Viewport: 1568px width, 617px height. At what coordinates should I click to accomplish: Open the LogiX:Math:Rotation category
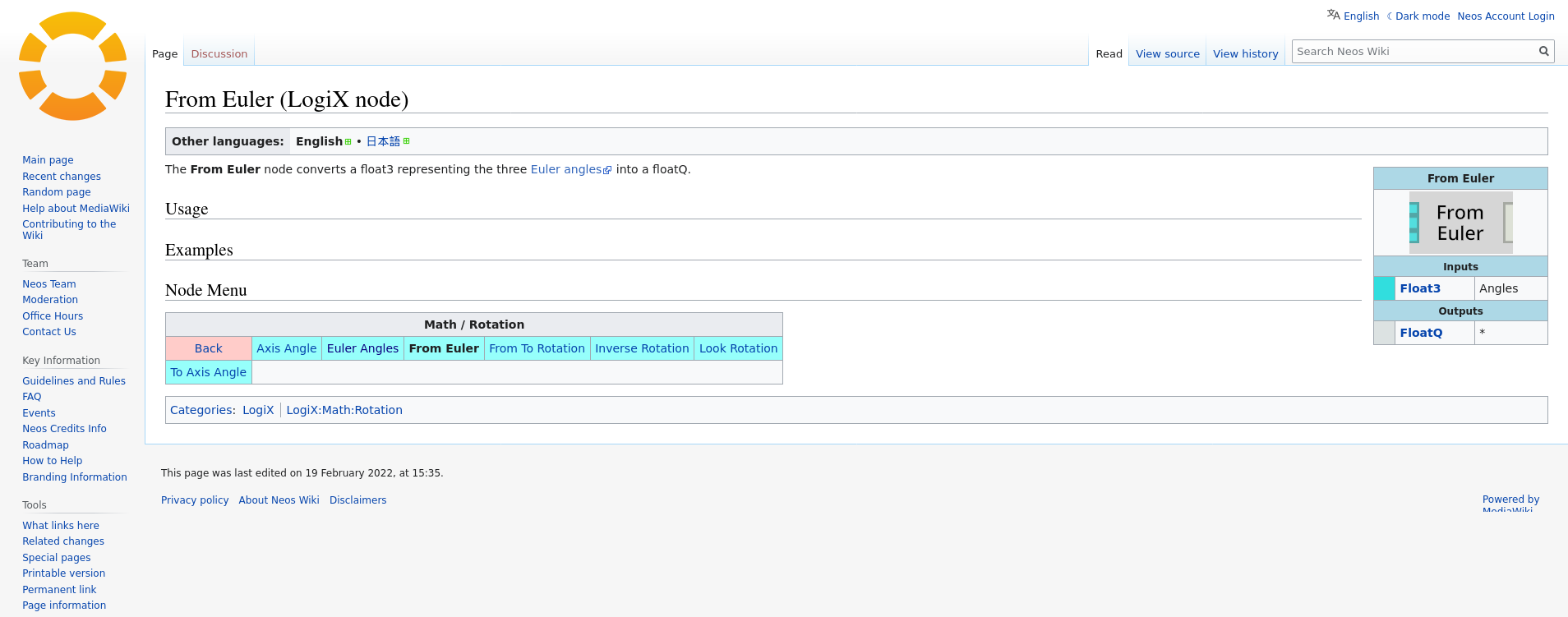click(344, 410)
